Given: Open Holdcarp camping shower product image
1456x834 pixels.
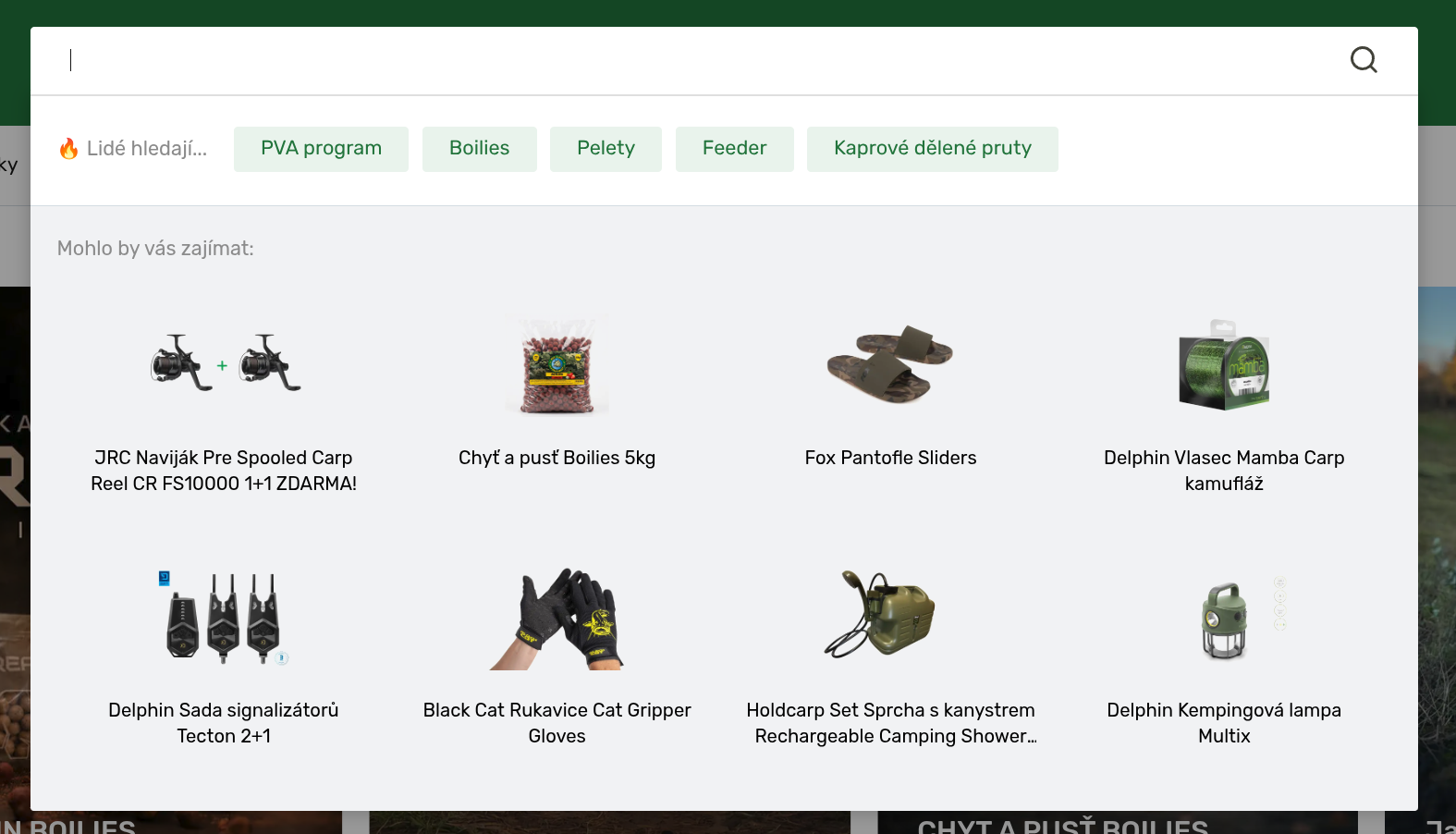Looking at the screenshot, I should tap(880, 614).
